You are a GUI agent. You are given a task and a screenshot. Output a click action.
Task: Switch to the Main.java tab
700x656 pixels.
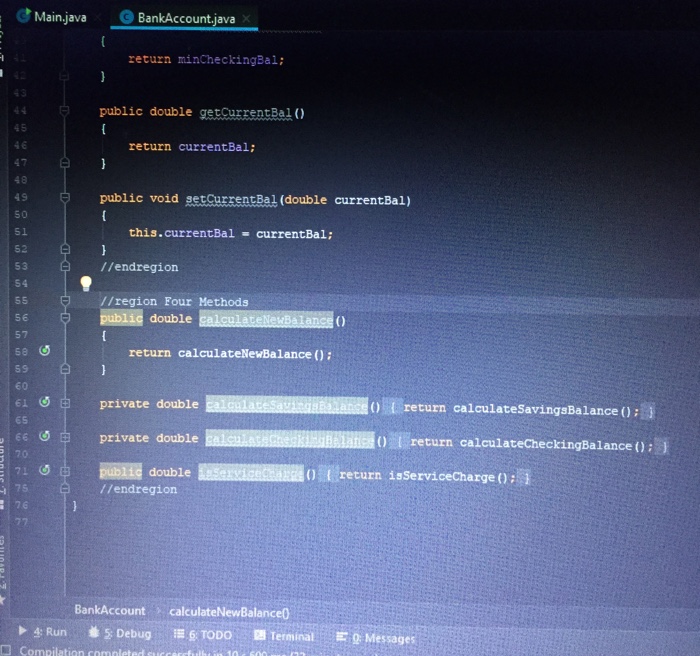52,17
